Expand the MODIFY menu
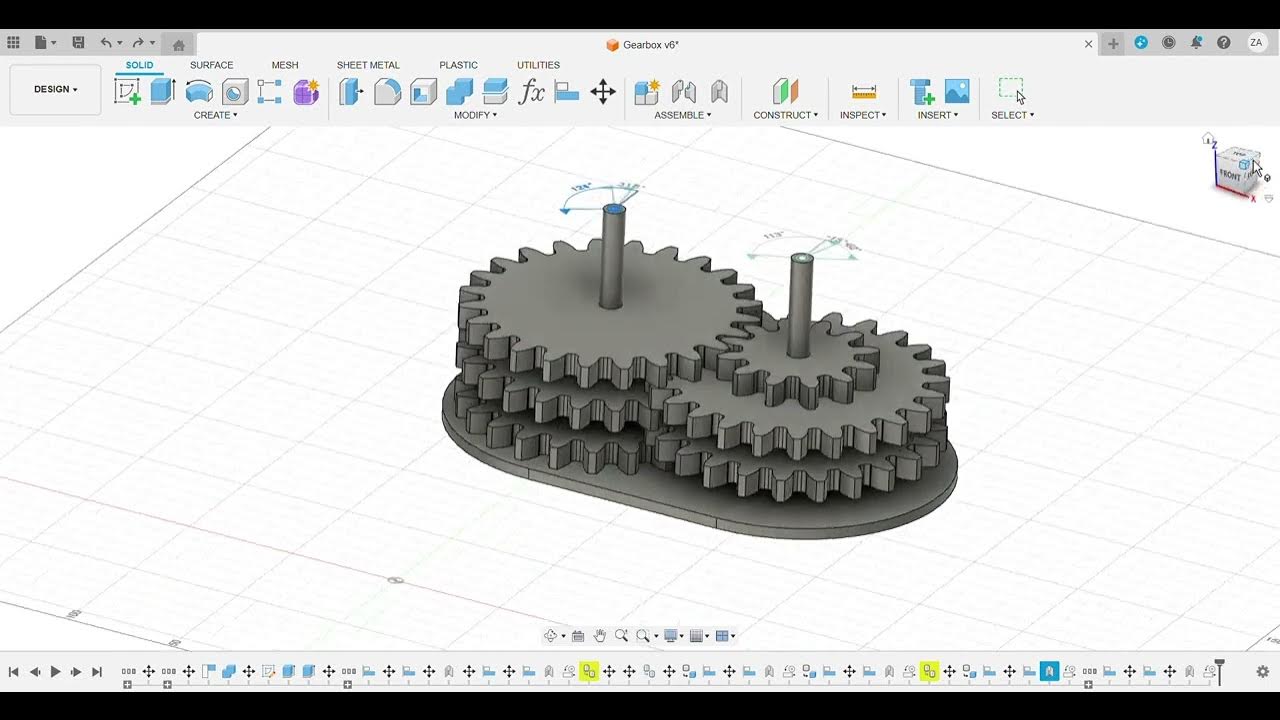Screen dimensions: 1280x720 point(475,115)
